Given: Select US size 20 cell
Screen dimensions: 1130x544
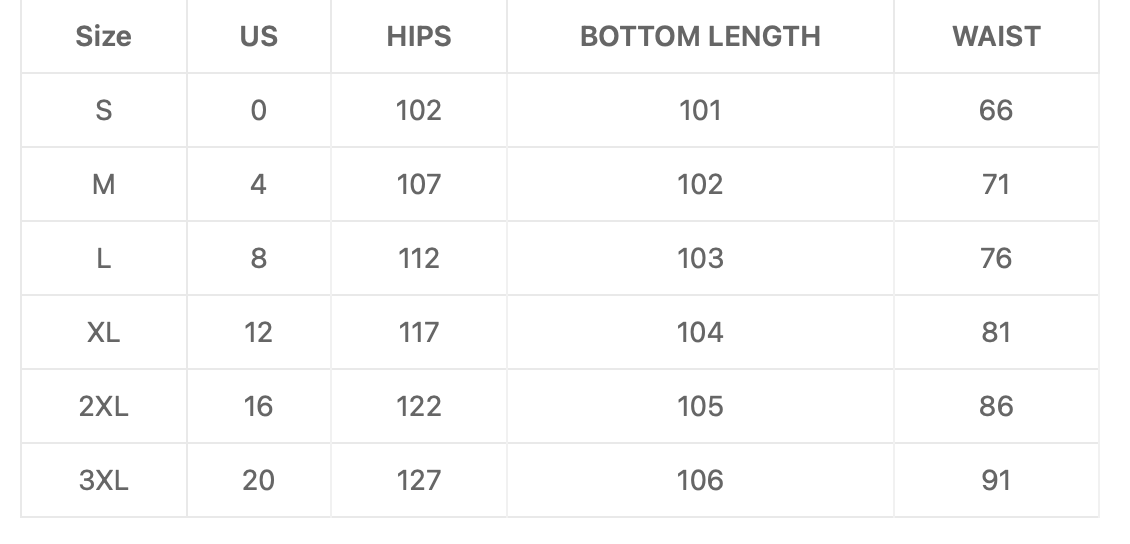Looking at the screenshot, I should 259,480.
